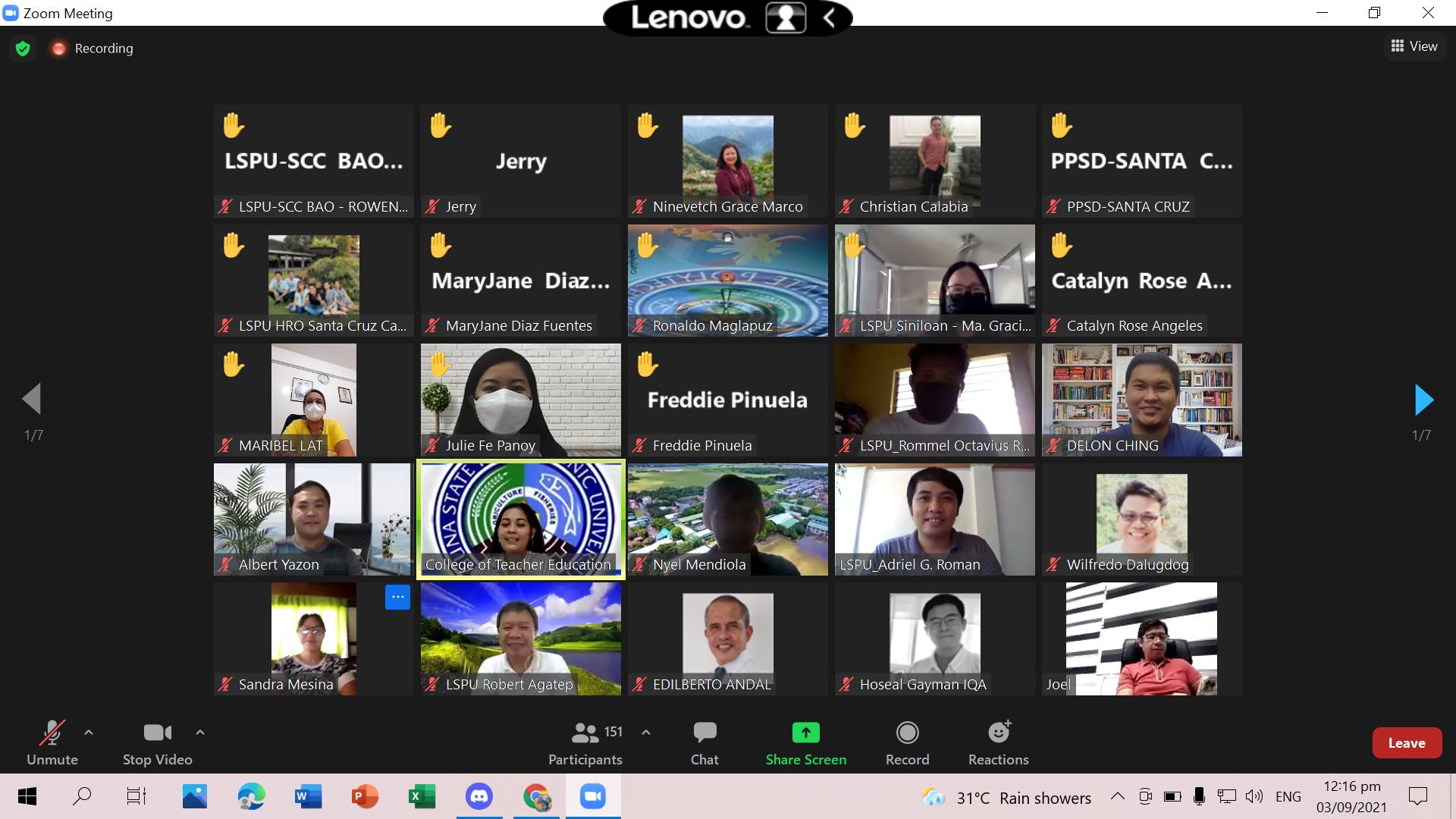The height and width of the screenshot is (819, 1456).
Task: Click the Unmute microphone button
Action: (52, 743)
